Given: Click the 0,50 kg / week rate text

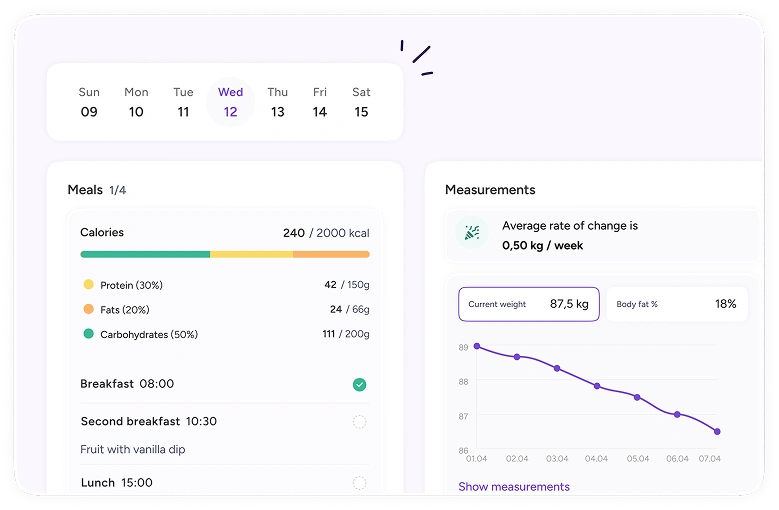Looking at the screenshot, I should click(543, 245).
